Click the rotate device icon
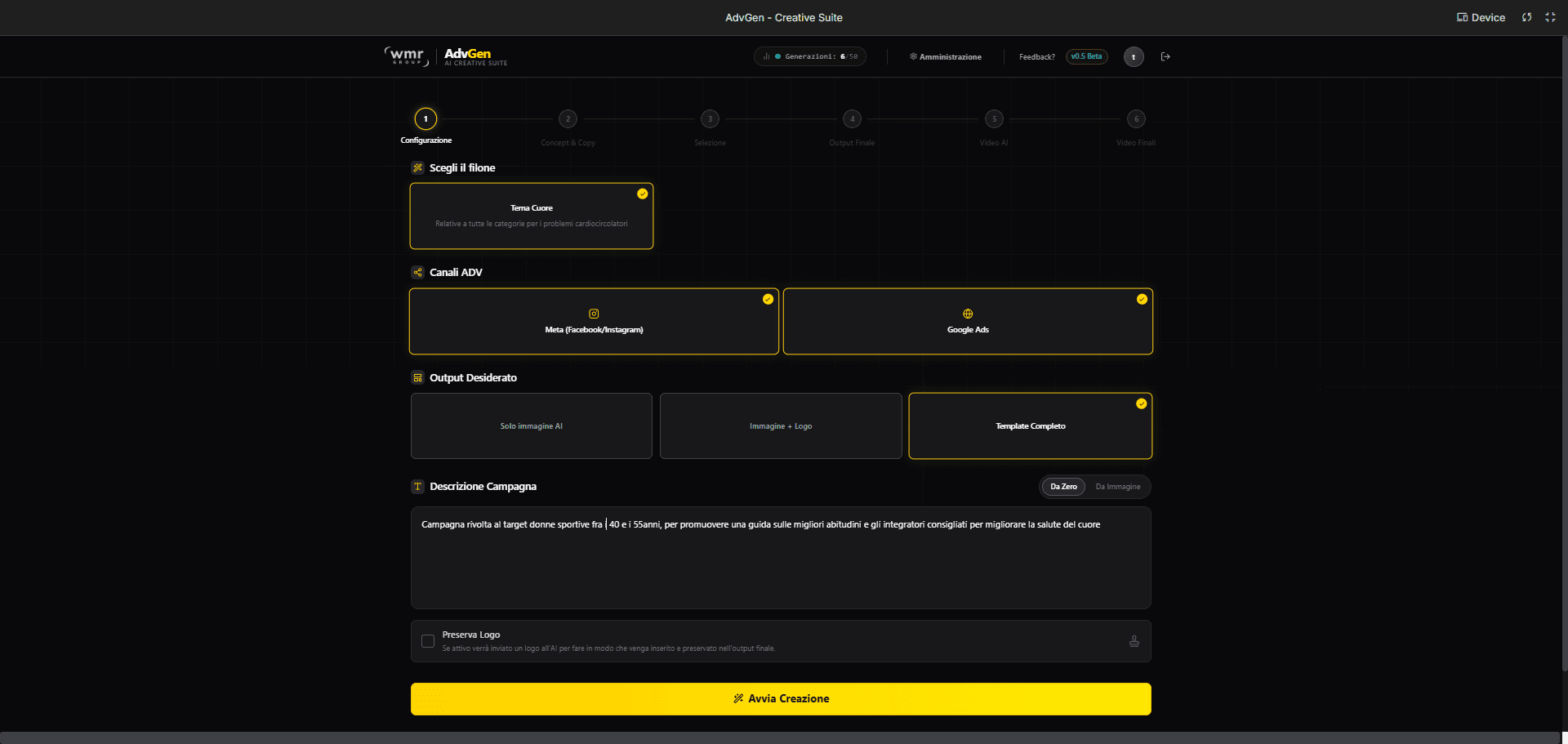 [x=1526, y=17]
